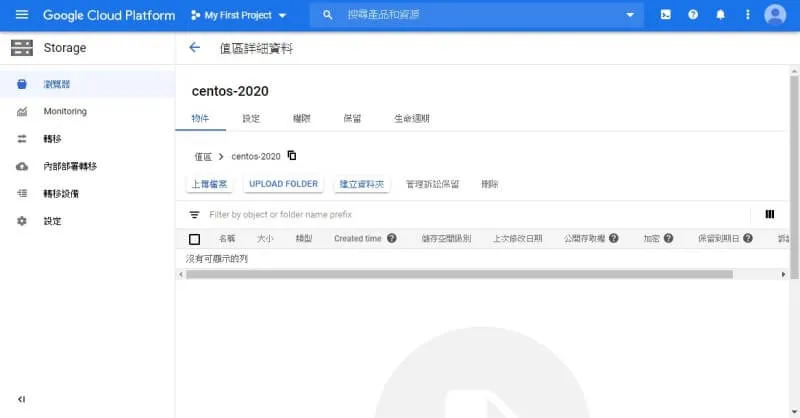Sort by Created time column header

tap(358, 238)
